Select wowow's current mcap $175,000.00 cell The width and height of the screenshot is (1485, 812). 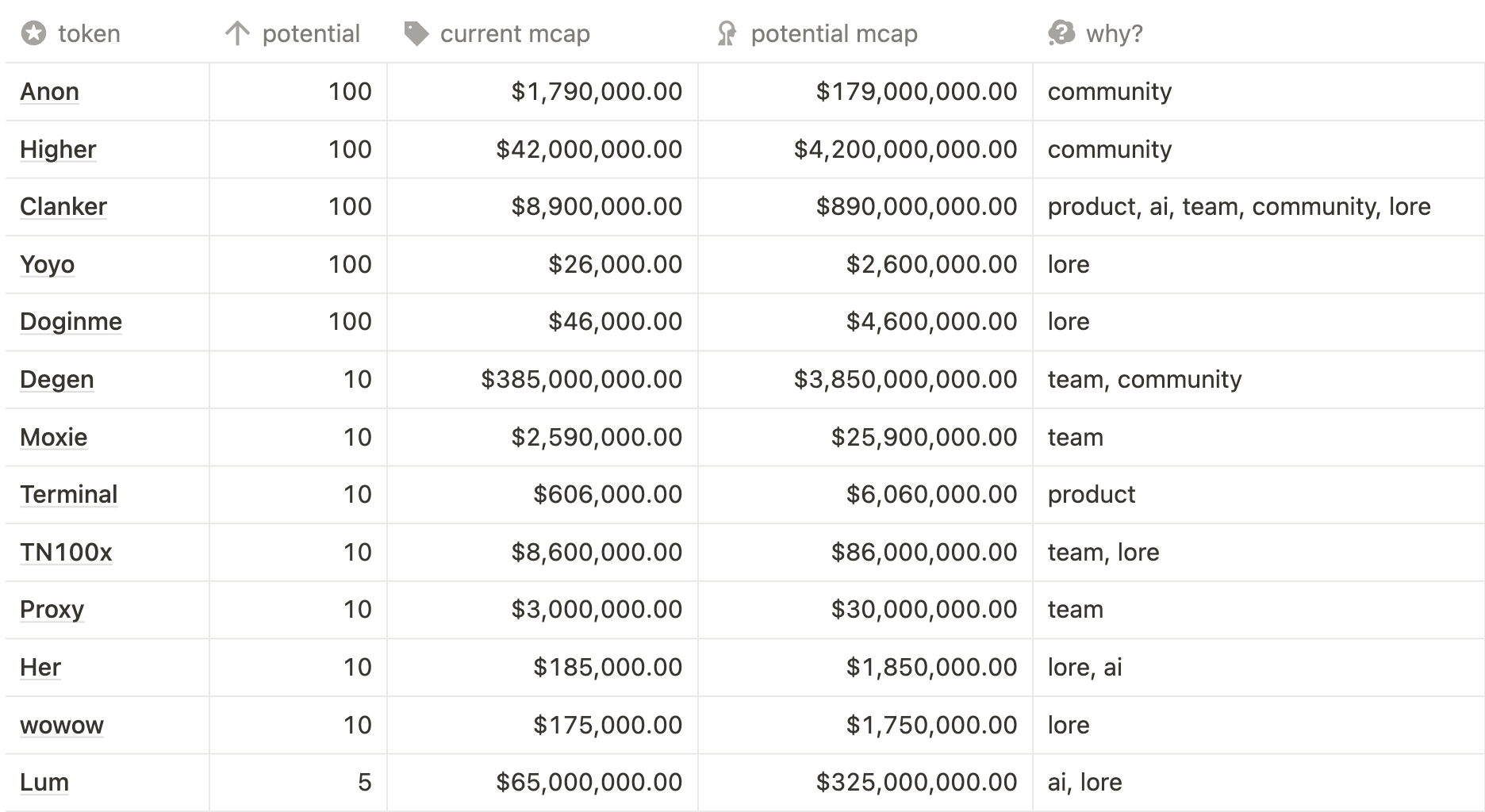607,726
